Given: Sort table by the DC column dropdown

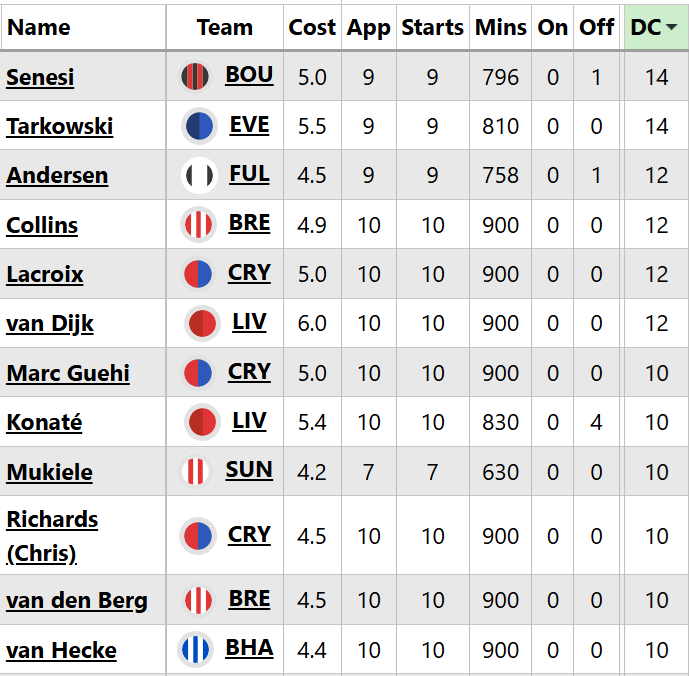Looking at the screenshot, I should (x=656, y=27).
